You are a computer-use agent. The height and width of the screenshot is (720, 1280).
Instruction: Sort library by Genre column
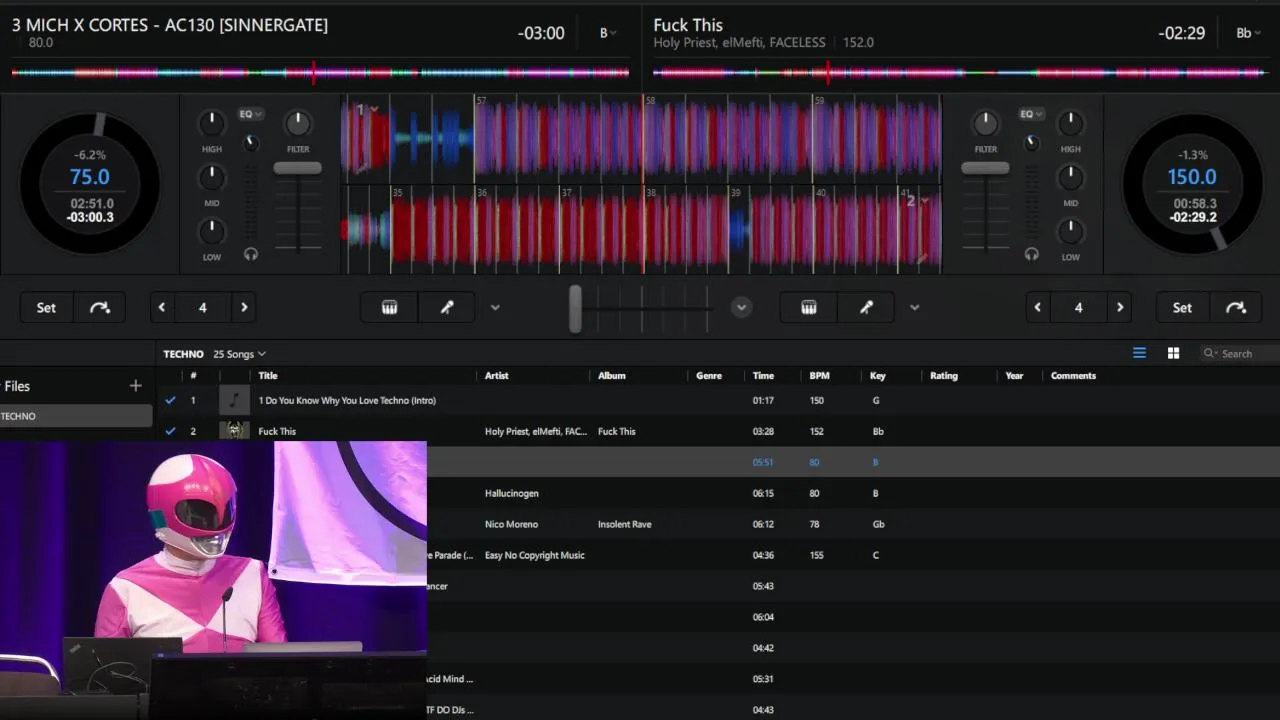click(x=709, y=376)
